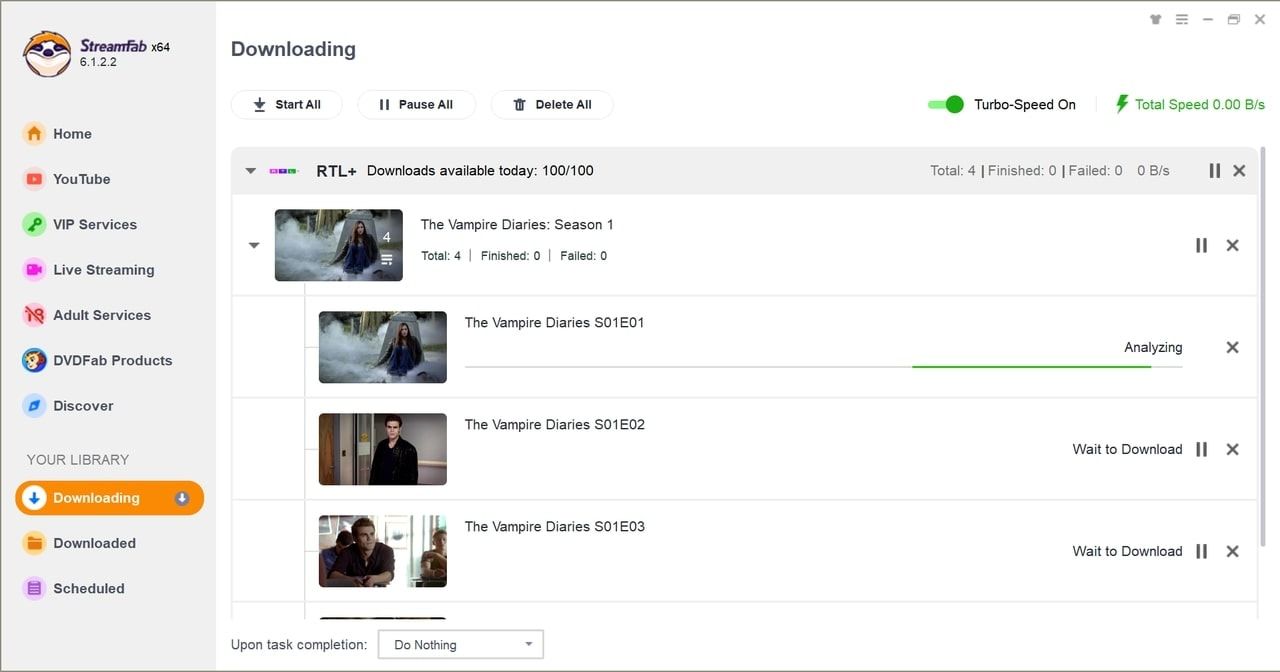The image size is (1280, 672).
Task: Click the Delete All button
Action: coord(552,104)
